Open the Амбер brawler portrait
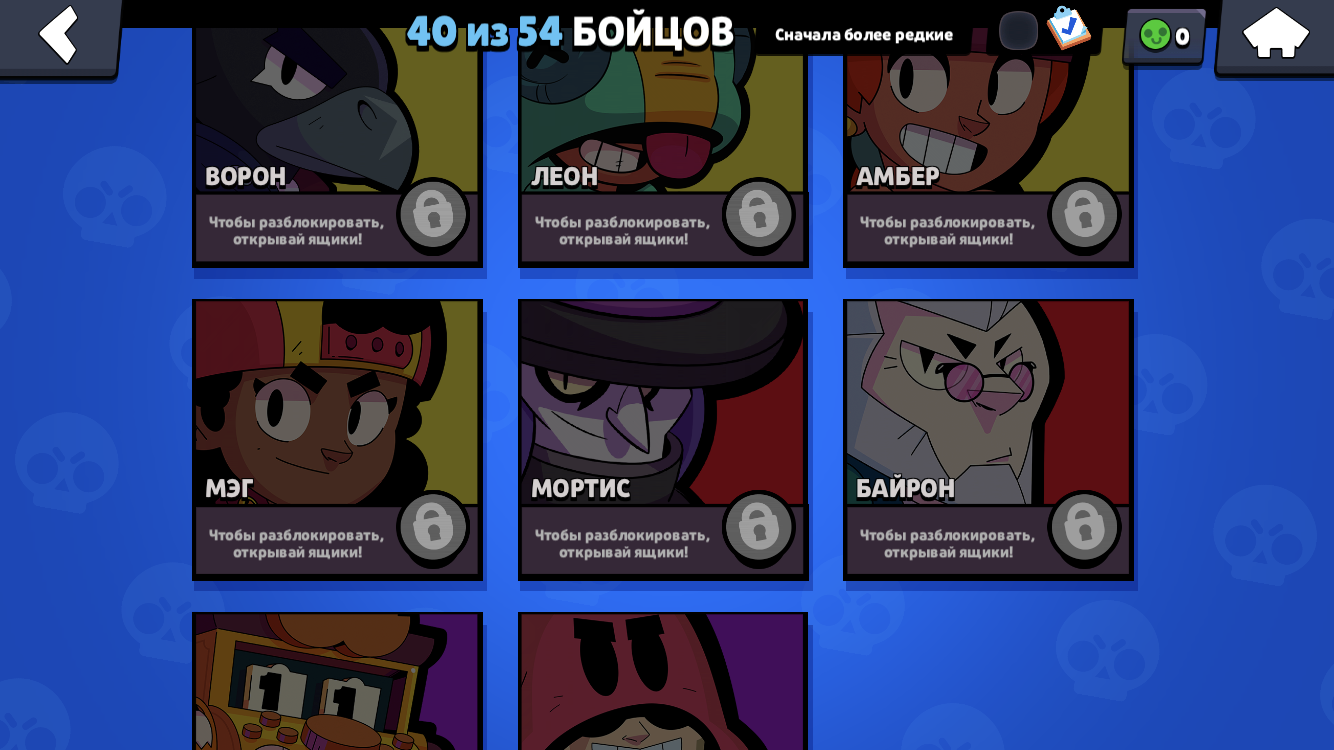This screenshot has height=750, width=1334. point(988,110)
